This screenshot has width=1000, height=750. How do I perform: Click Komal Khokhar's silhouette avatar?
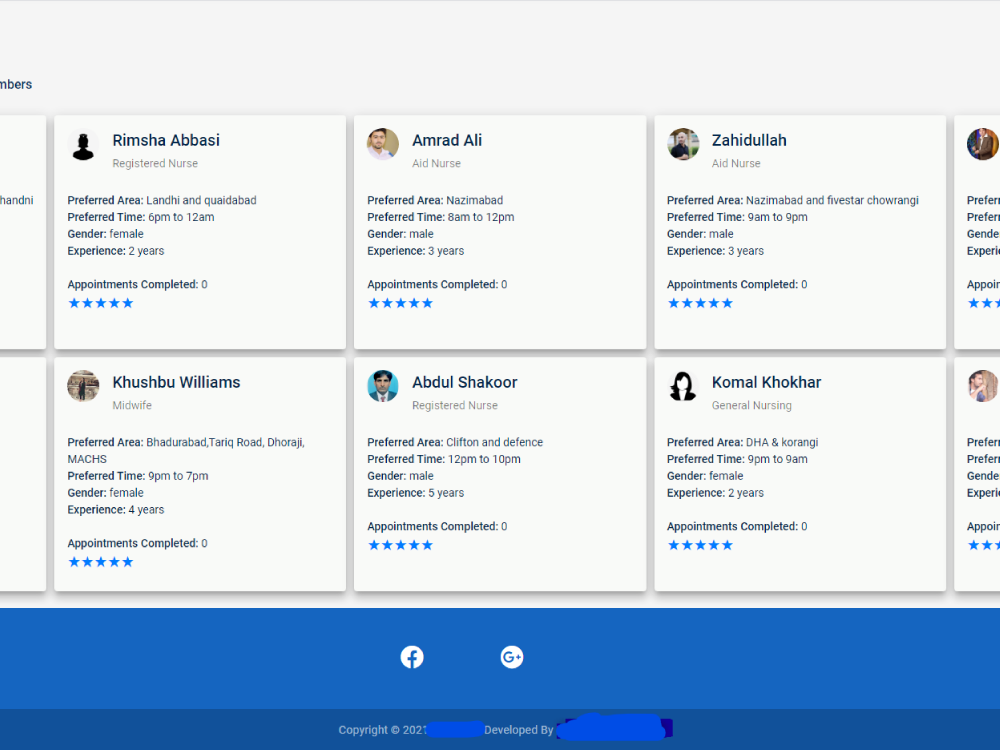683,386
